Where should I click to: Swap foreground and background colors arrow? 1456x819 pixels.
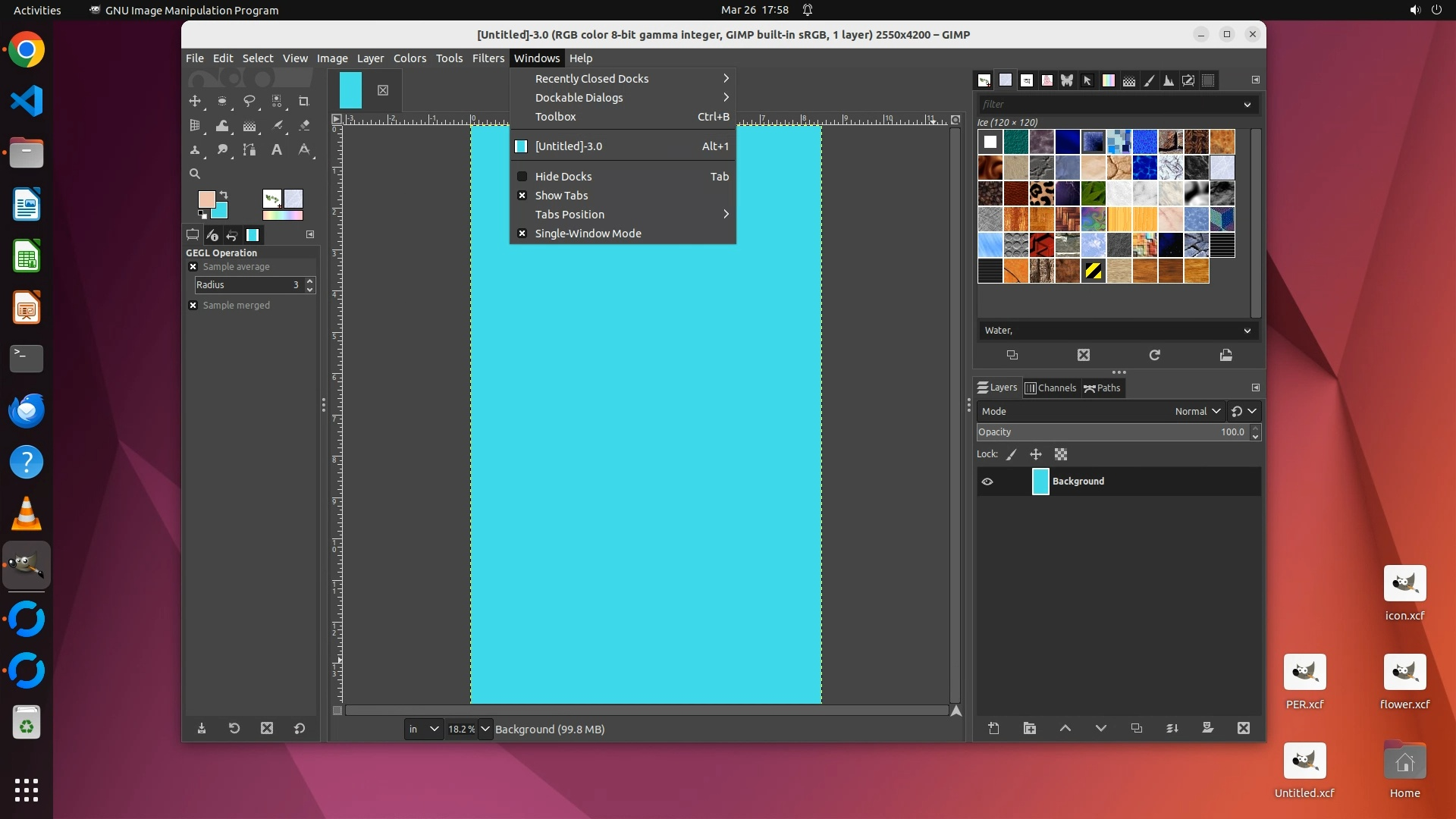click(x=224, y=195)
